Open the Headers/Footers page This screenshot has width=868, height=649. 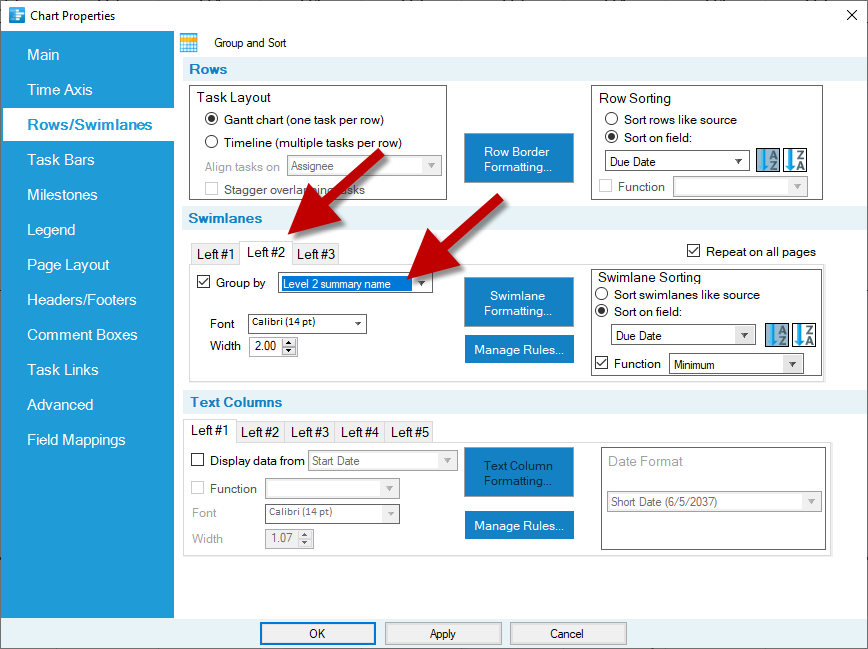coord(81,300)
